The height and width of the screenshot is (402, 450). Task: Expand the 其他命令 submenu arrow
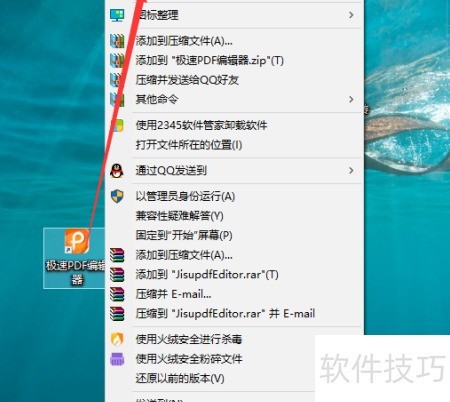pyautogui.click(x=351, y=99)
